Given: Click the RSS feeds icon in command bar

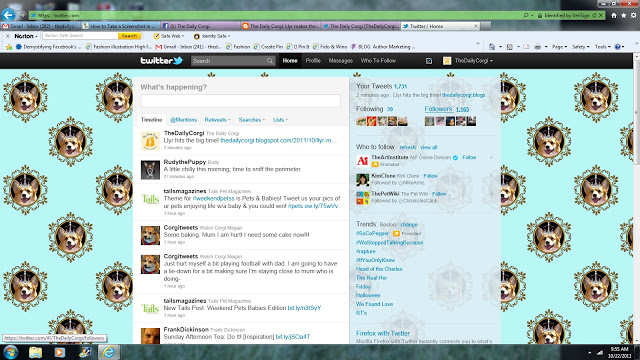Looking at the screenshot, I should 510,47.
